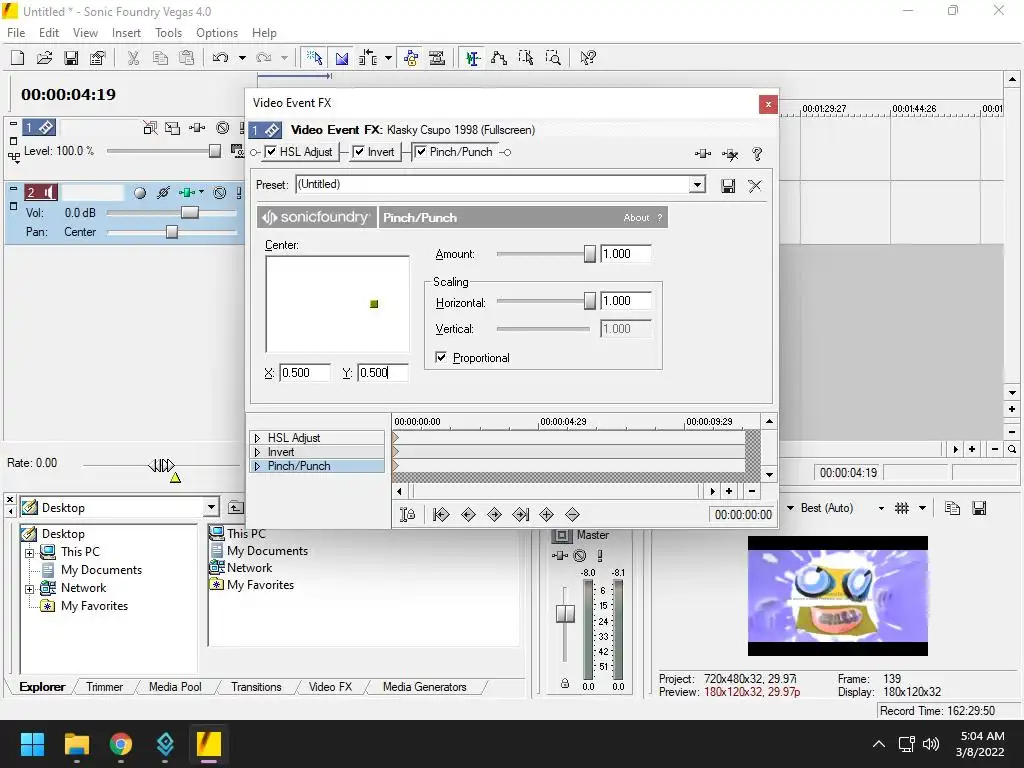Screen dimensions: 1024x768
Task: Click the Last Keyframe button
Action: [520, 515]
